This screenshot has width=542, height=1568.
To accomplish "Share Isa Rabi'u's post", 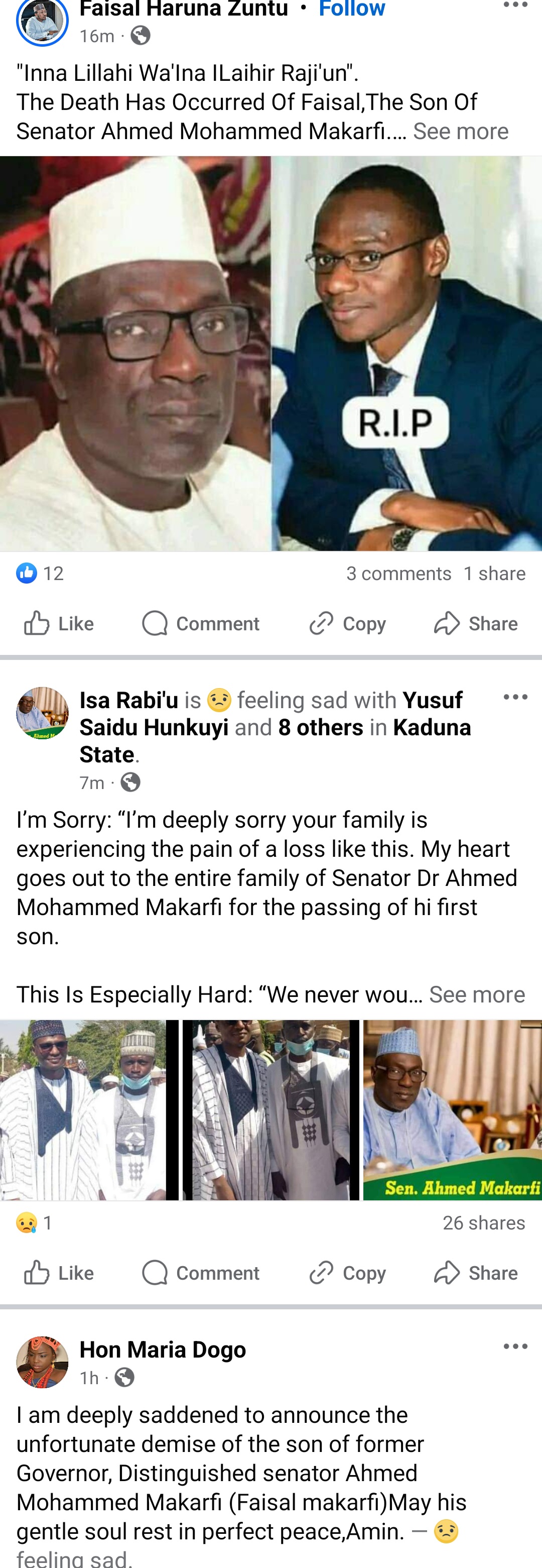I will [476, 1273].
